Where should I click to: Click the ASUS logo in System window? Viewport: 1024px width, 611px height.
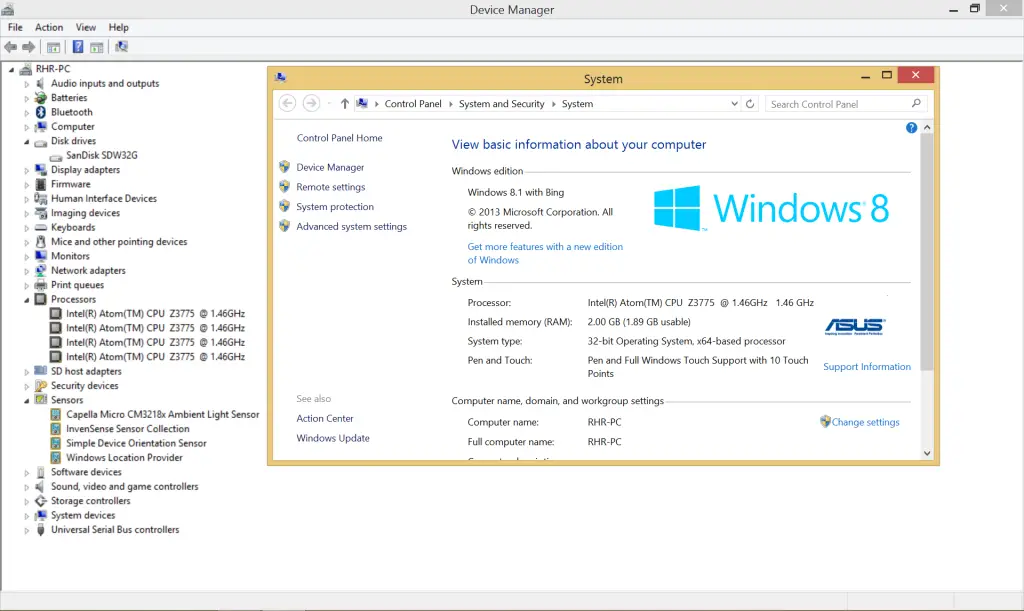click(855, 326)
